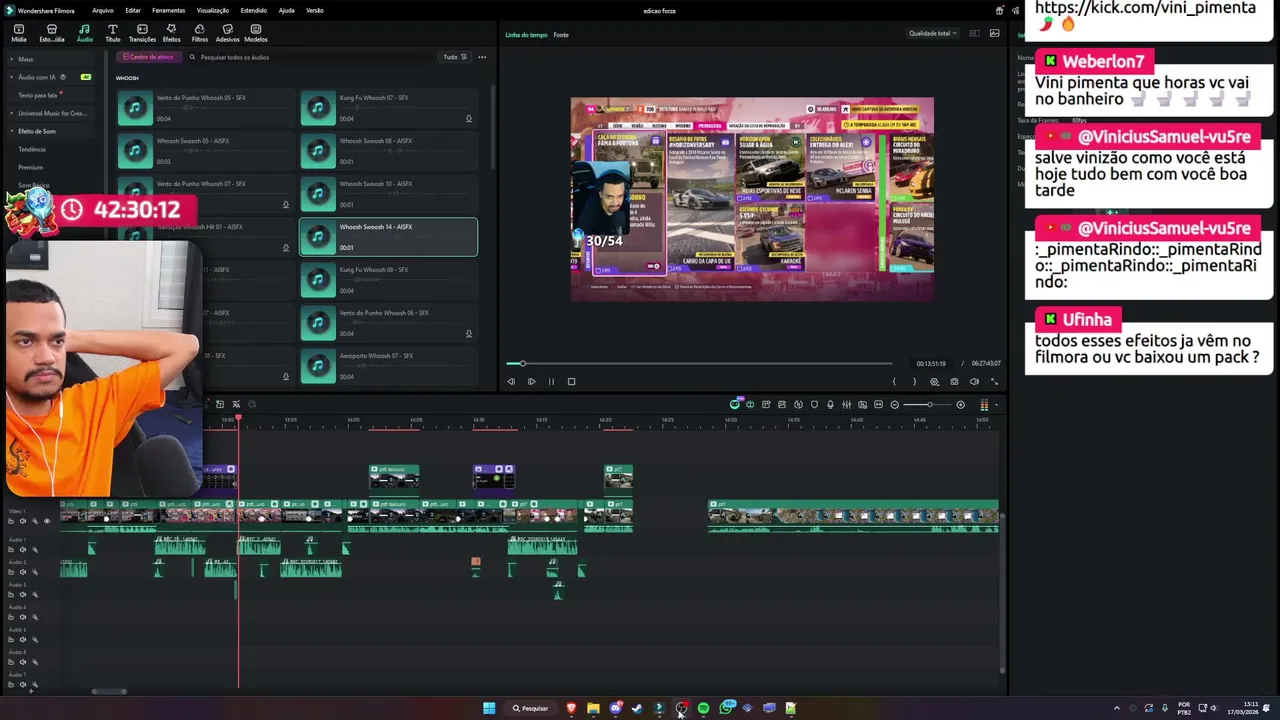
Task: Mute the Áudio 1 track
Action: pyautogui.click(x=23, y=550)
